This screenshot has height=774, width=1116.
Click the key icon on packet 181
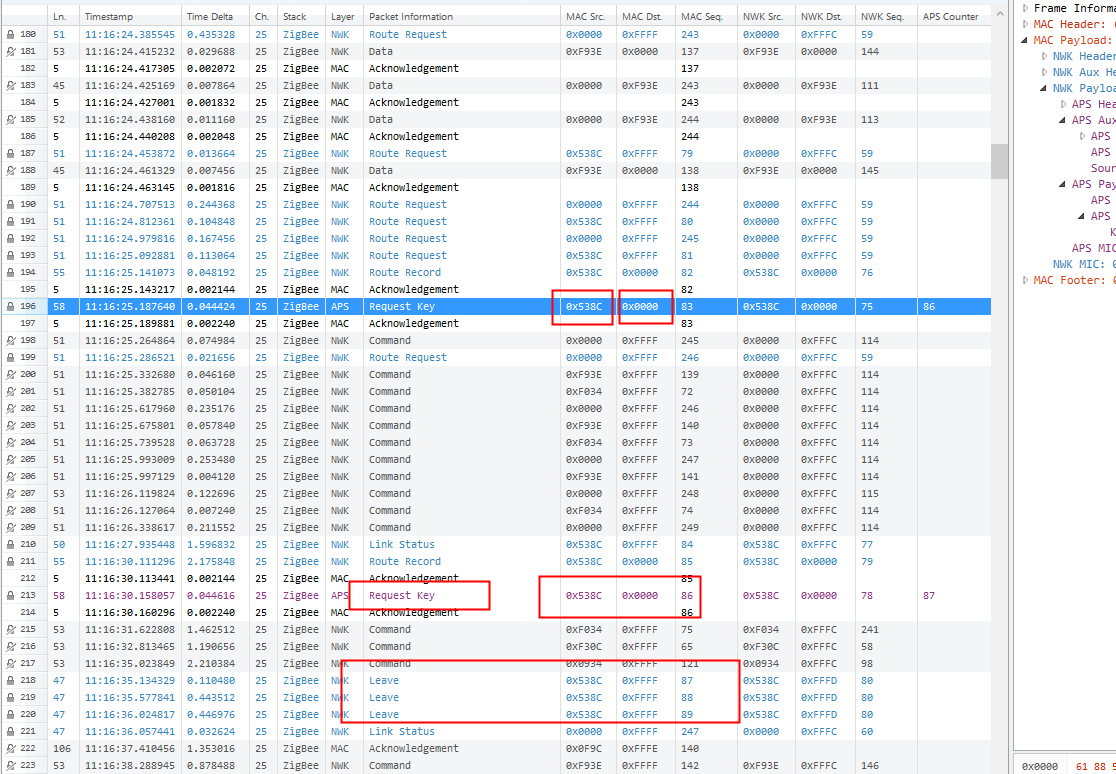[9, 52]
